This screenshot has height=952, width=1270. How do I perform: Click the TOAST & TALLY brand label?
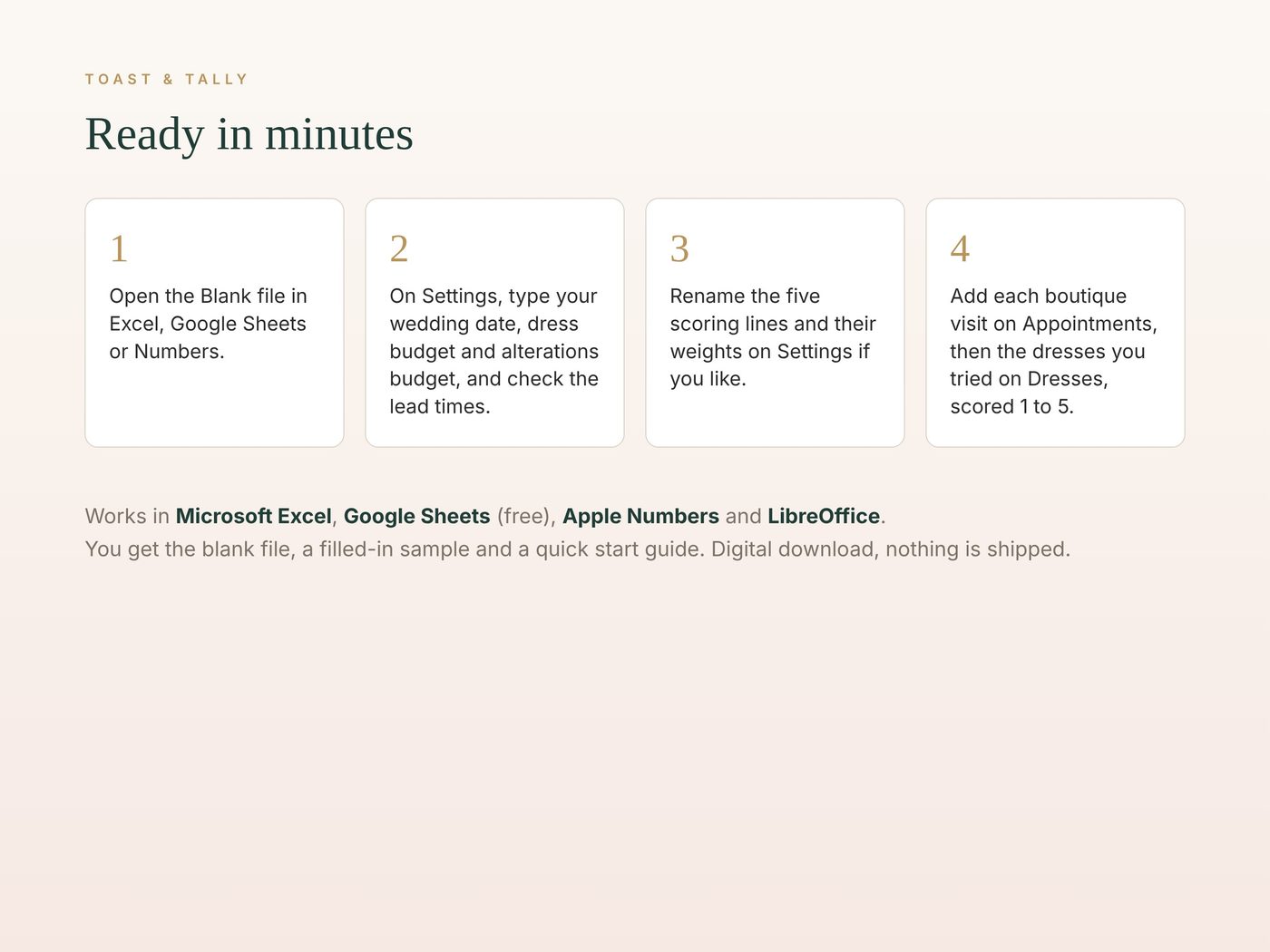pos(166,79)
